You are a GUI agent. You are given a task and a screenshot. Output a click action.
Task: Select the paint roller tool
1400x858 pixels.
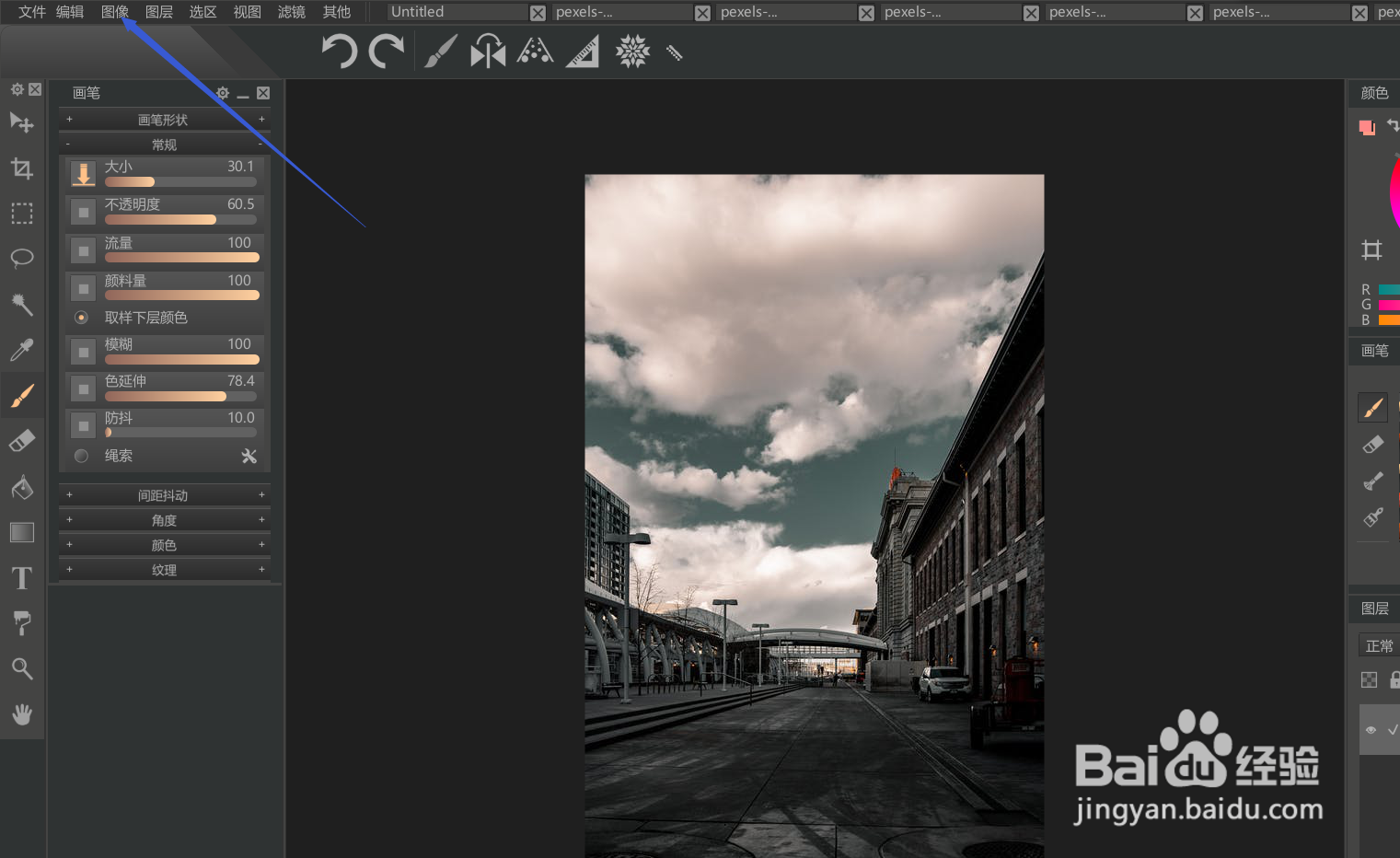click(x=22, y=623)
